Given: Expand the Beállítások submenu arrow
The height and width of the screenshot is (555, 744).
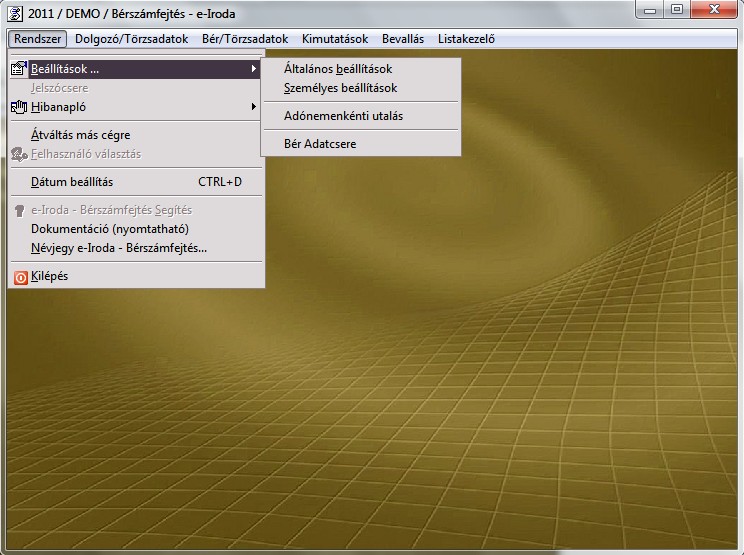Looking at the screenshot, I should point(254,69).
